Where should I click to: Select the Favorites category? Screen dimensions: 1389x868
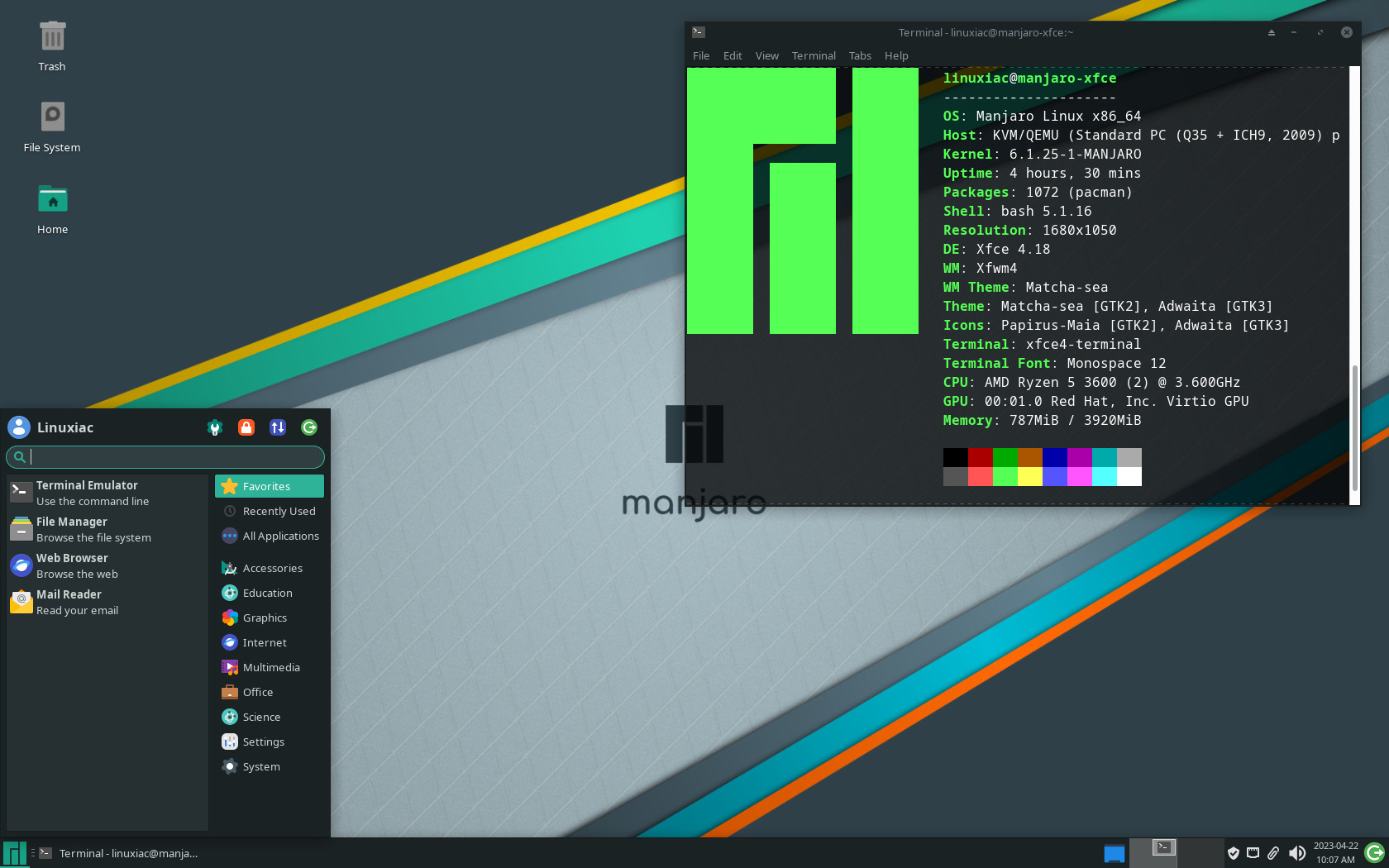pos(270,486)
